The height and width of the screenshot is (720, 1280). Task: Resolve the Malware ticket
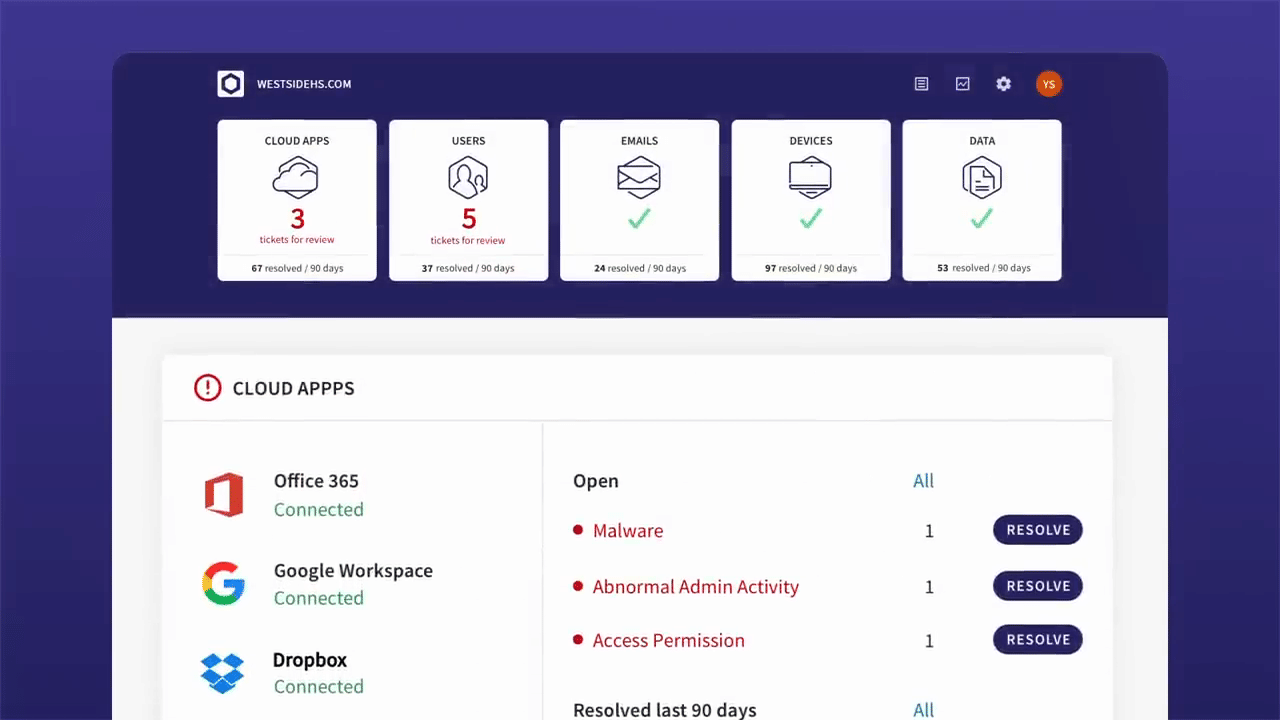click(x=1038, y=530)
